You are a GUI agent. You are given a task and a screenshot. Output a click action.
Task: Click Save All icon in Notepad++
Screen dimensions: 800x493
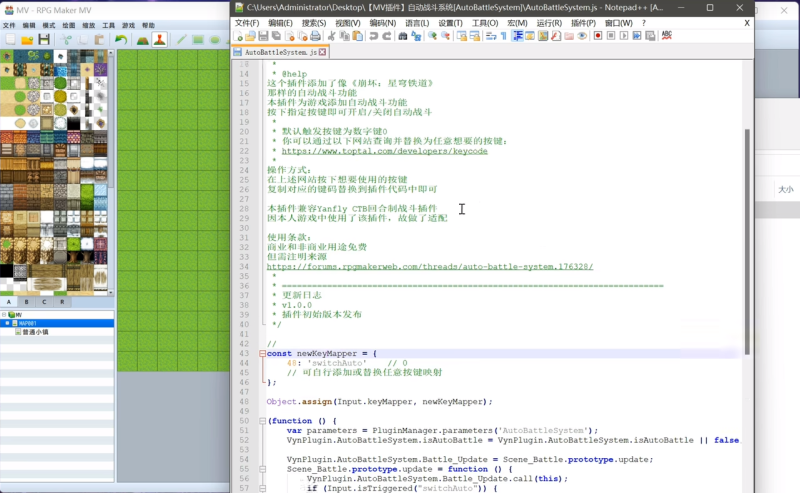click(x=276, y=36)
